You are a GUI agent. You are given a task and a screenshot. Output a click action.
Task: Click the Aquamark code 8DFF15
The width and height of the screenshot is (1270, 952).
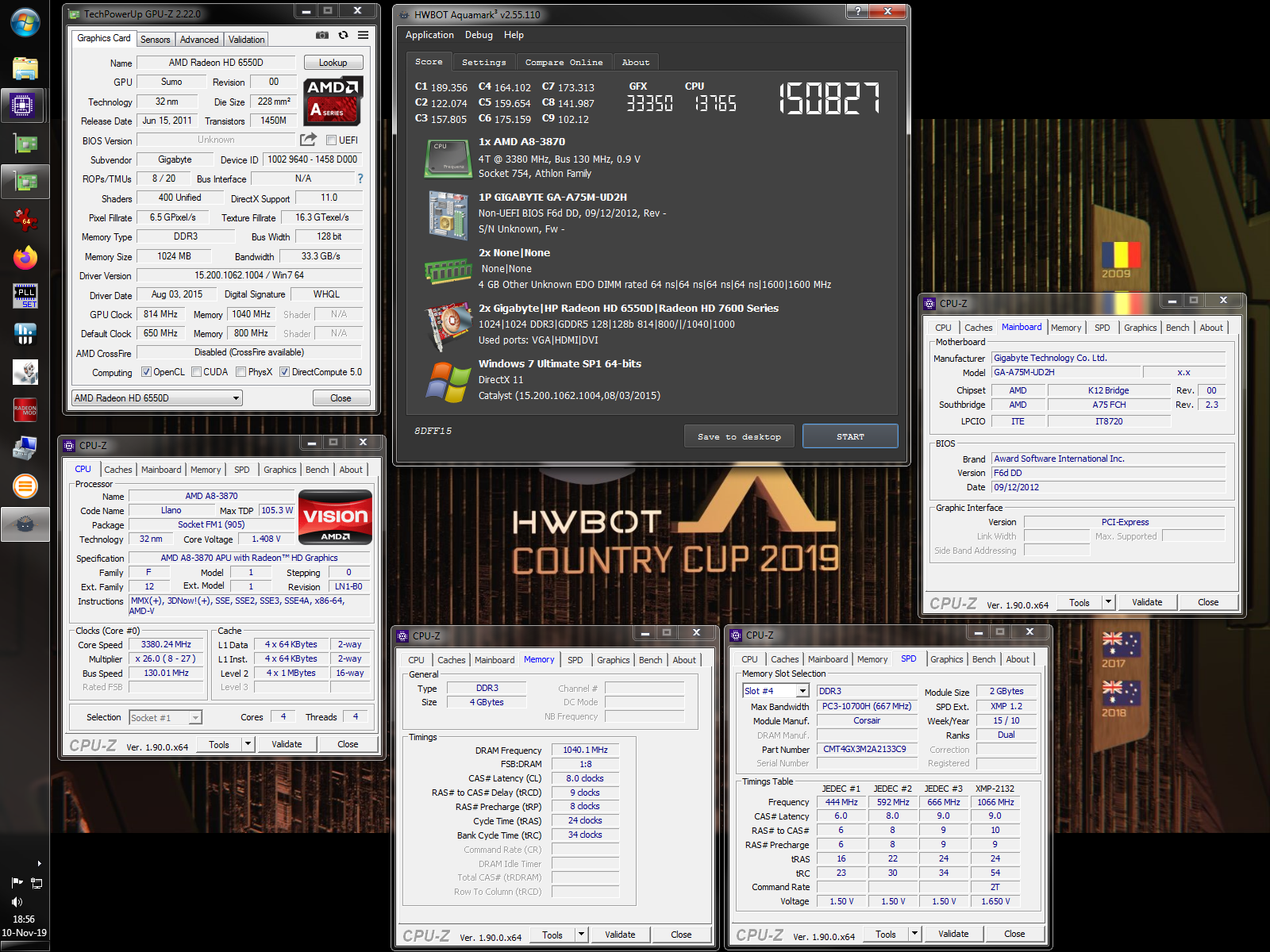pyautogui.click(x=433, y=431)
